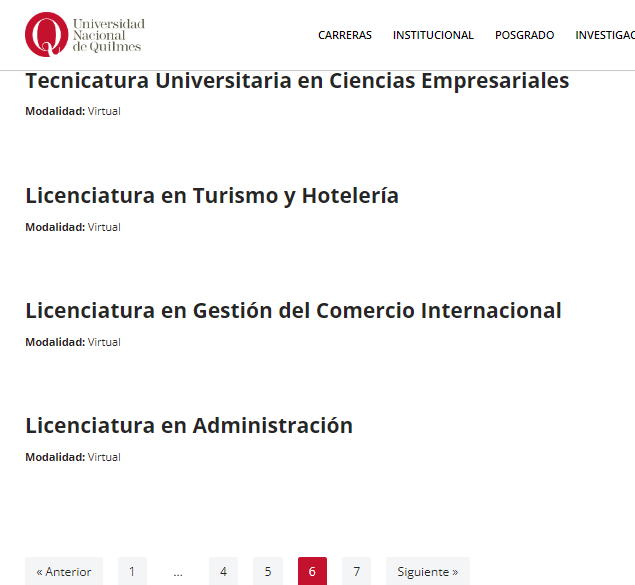Go to next page with Siguiente »
The width and height of the screenshot is (635, 585).
pyautogui.click(x=428, y=571)
